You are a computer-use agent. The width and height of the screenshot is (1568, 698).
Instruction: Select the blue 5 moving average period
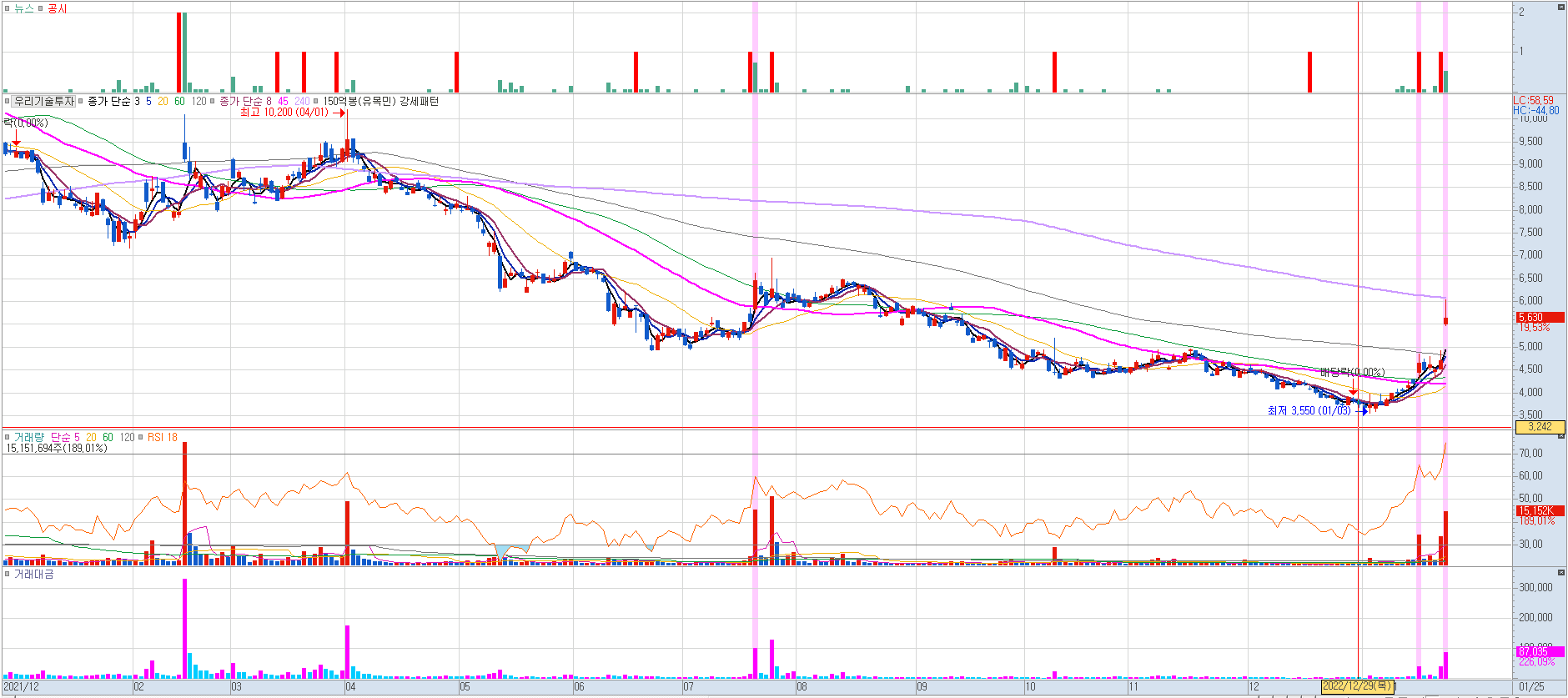click(x=148, y=101)
